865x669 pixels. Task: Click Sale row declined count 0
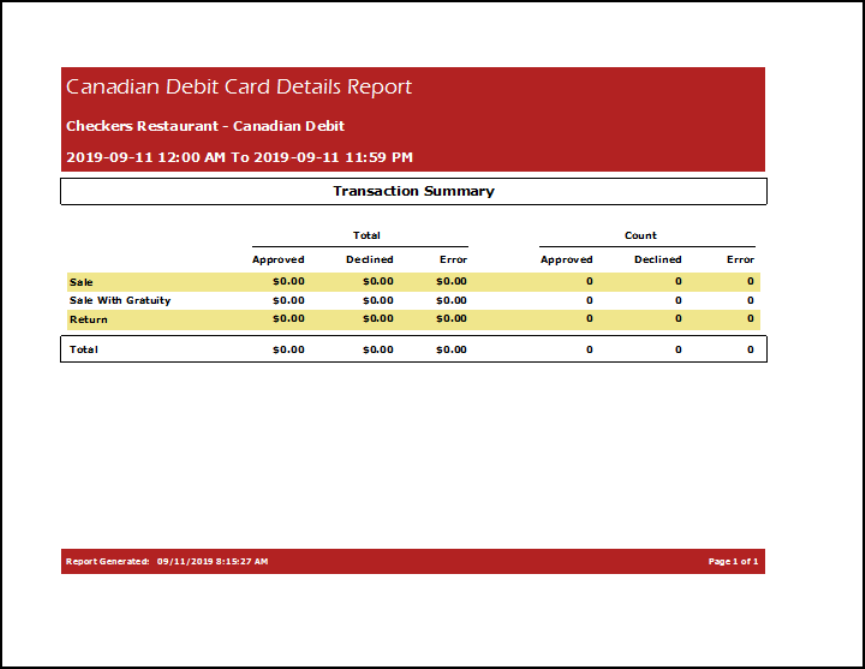pyautogui.click(x=678, y=281)
